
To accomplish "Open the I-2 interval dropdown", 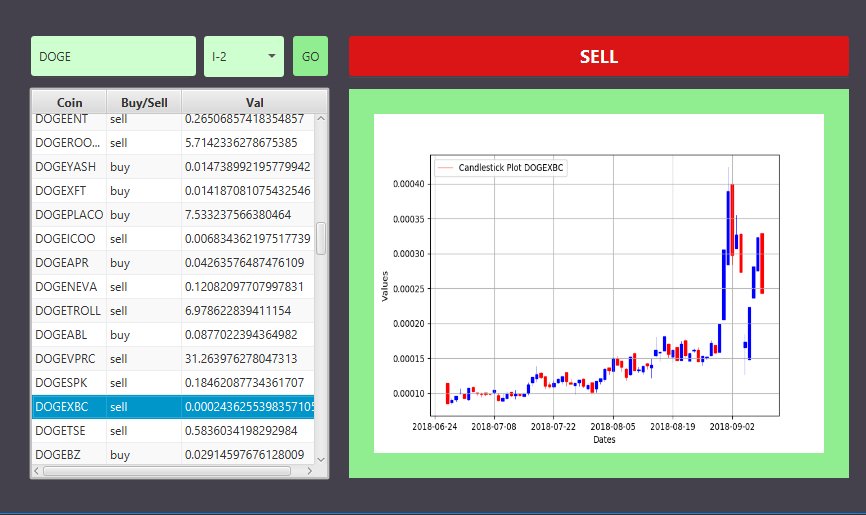I will click(x=244, y=56).
